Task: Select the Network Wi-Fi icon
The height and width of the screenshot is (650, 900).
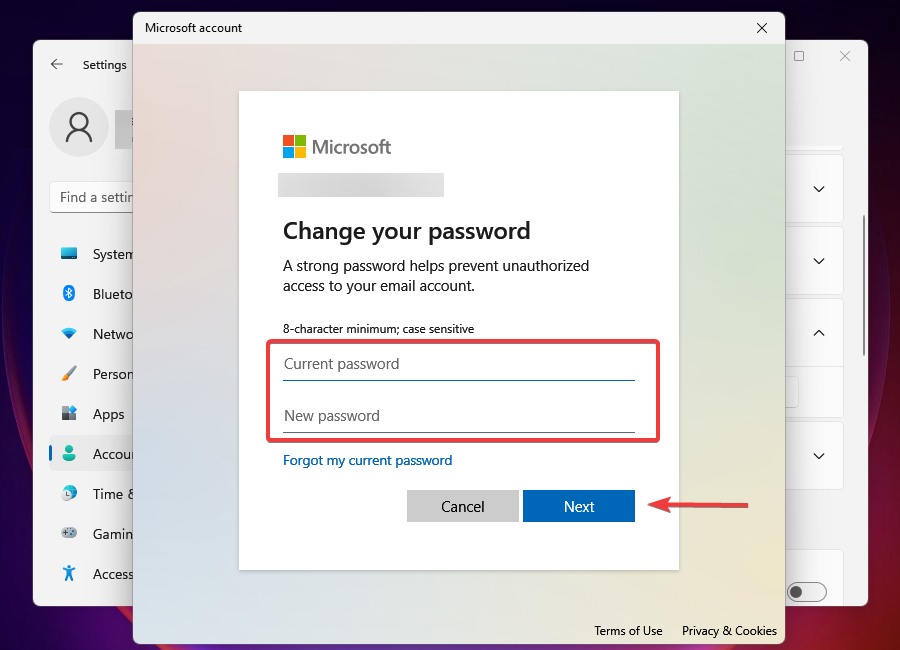Action: coord(69,334)
